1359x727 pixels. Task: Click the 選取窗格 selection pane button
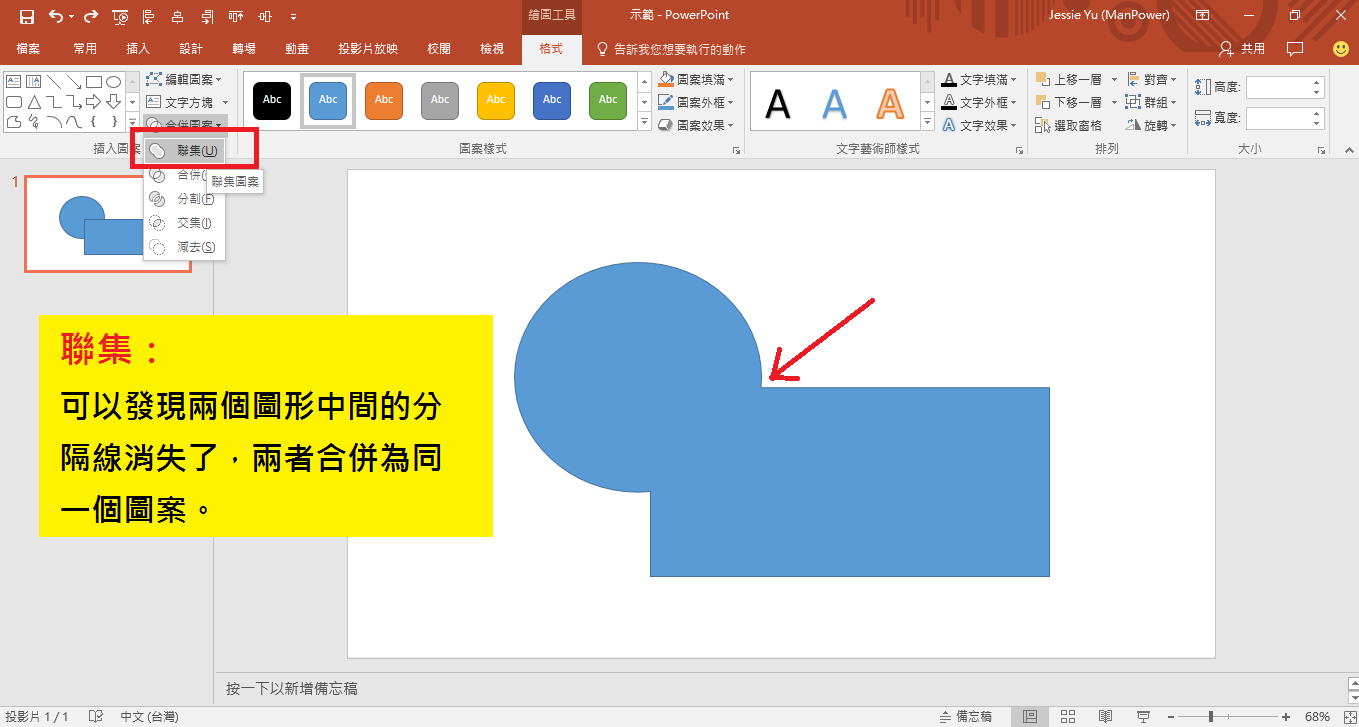pos(1069,125)
